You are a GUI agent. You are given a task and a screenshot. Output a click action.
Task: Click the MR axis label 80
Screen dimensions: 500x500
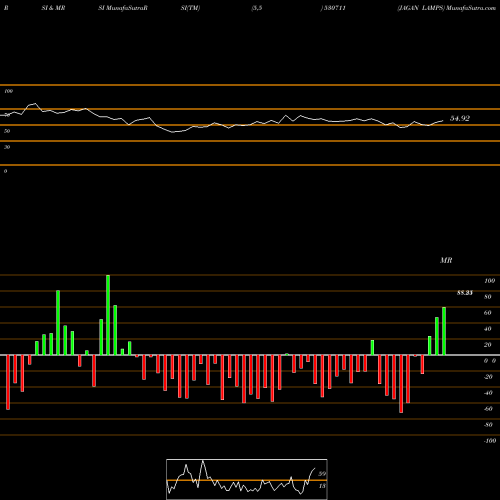click(x=488, y=297)
